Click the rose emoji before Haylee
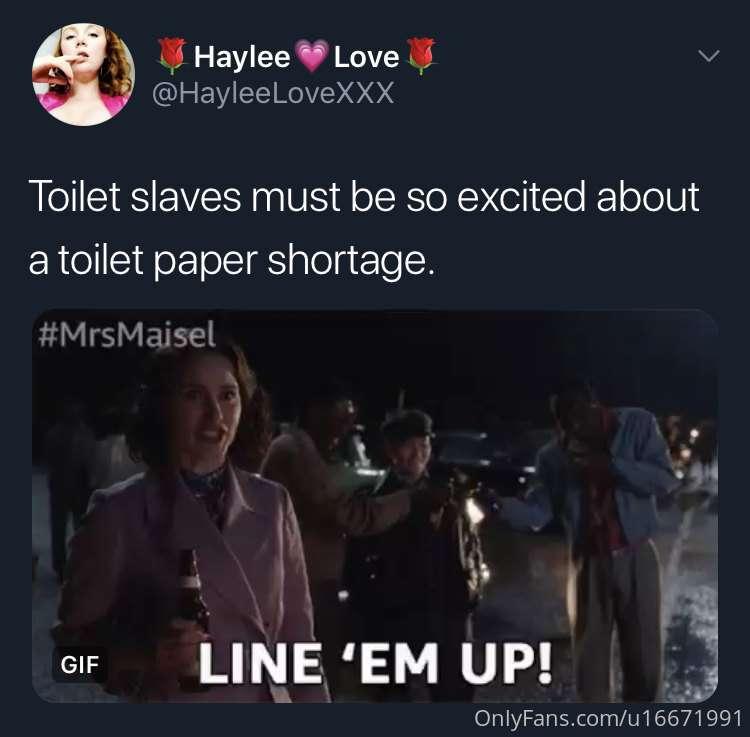This screenshot has height=737, width=750. tap(171, 56)
